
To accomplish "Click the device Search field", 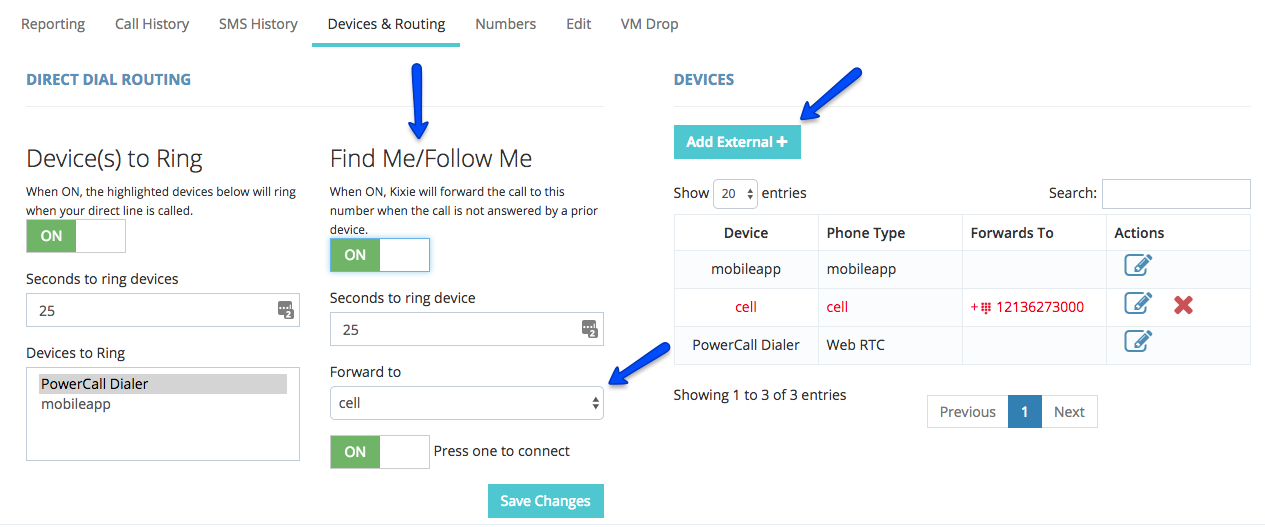I will (1175, 193).
